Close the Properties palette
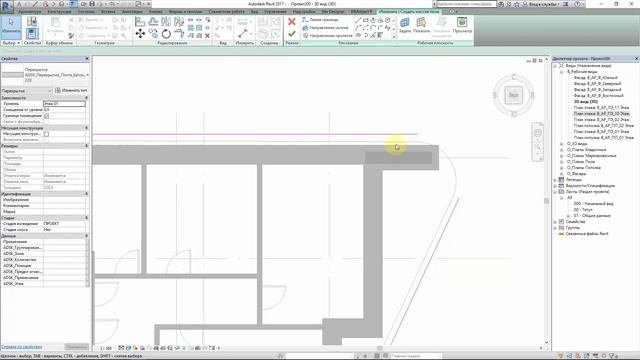This screenshot has height=360, width=640. 87,59
